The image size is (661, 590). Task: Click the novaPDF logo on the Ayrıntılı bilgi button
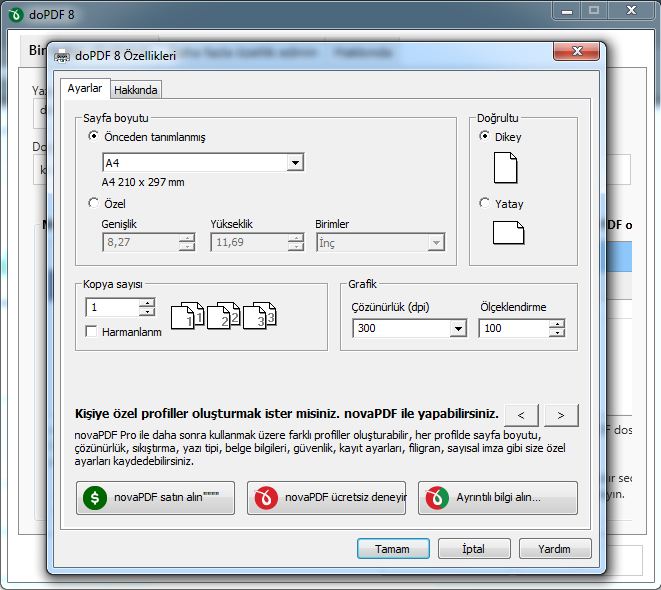437,498
